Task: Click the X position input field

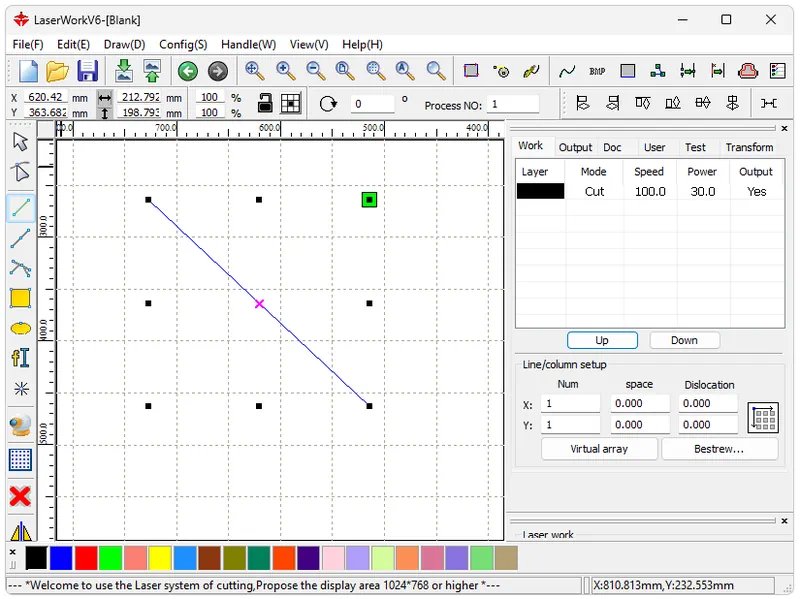Action: click(45, 97)
